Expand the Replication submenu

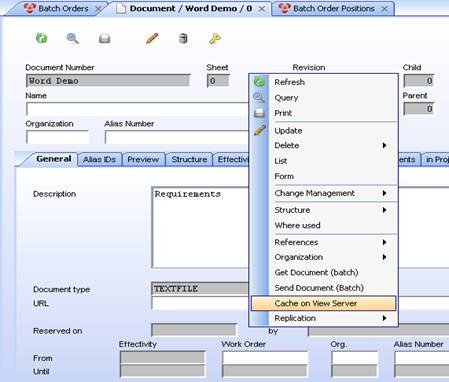(x=324, y=318)
